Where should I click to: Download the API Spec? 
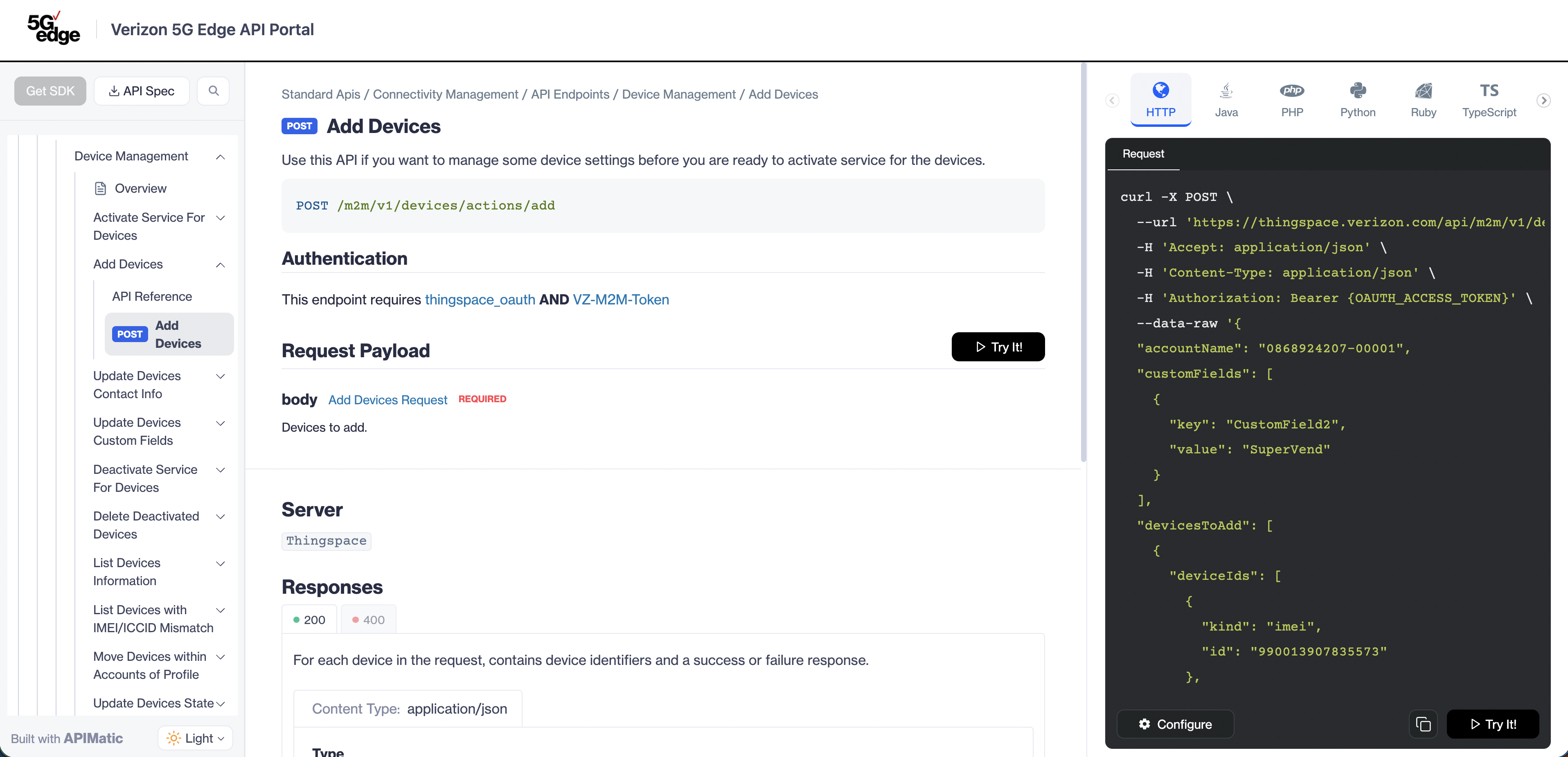coord(141,91)
